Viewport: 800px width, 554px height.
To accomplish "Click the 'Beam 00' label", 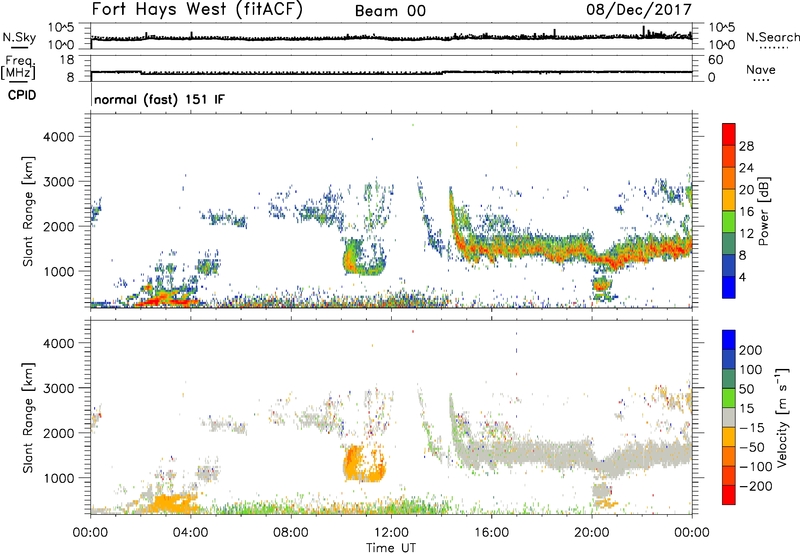I will pos(390,11).
